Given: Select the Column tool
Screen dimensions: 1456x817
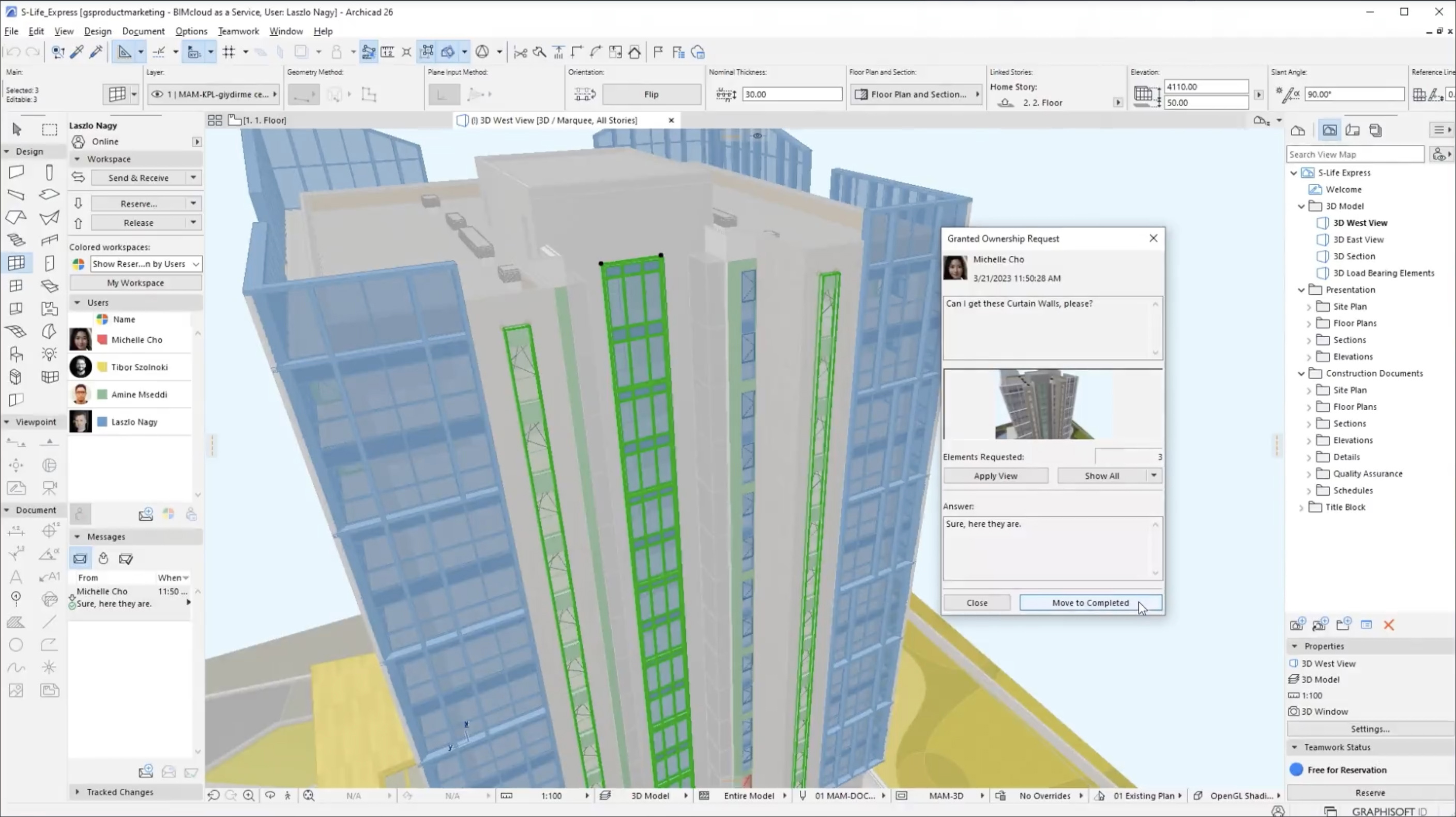Looking at the screenshot, I should click(x=50, y=172).
